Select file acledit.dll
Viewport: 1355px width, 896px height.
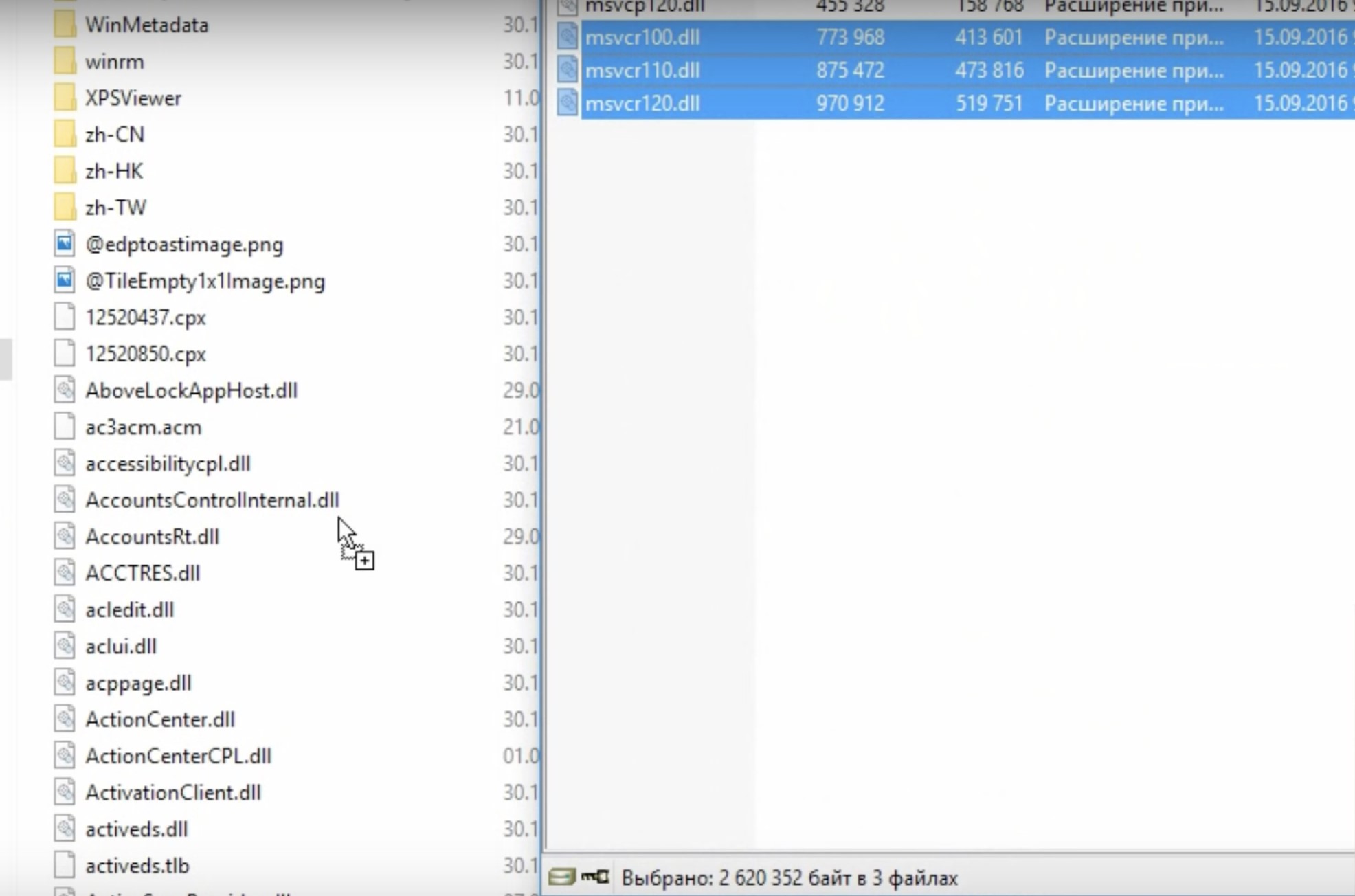click(130, 610)
